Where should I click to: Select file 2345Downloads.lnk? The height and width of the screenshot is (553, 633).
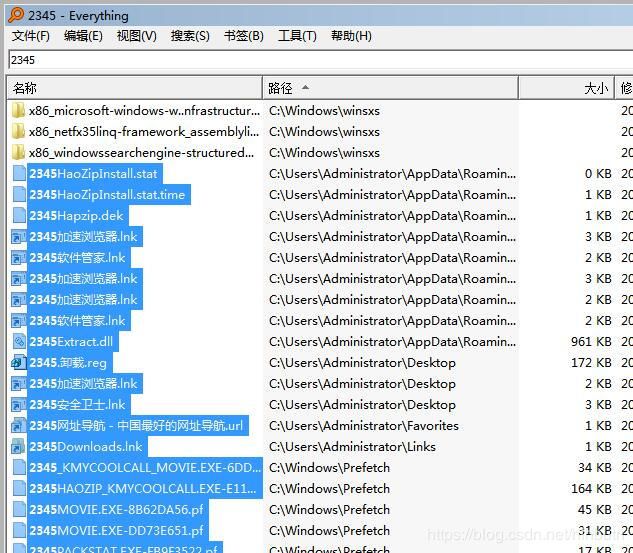86,446
